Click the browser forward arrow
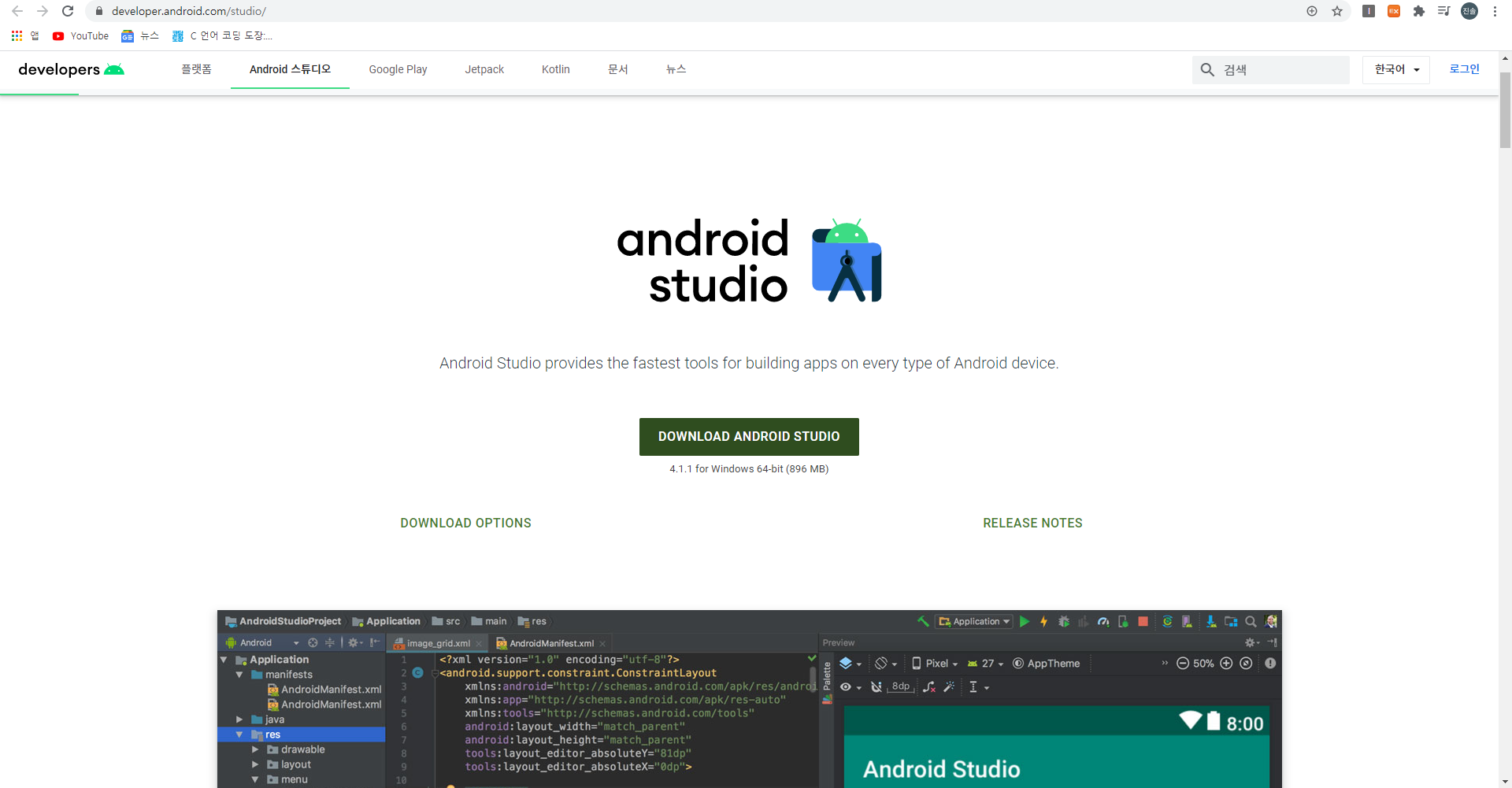Screen dimensions: 1512x788 pos(43,11)
